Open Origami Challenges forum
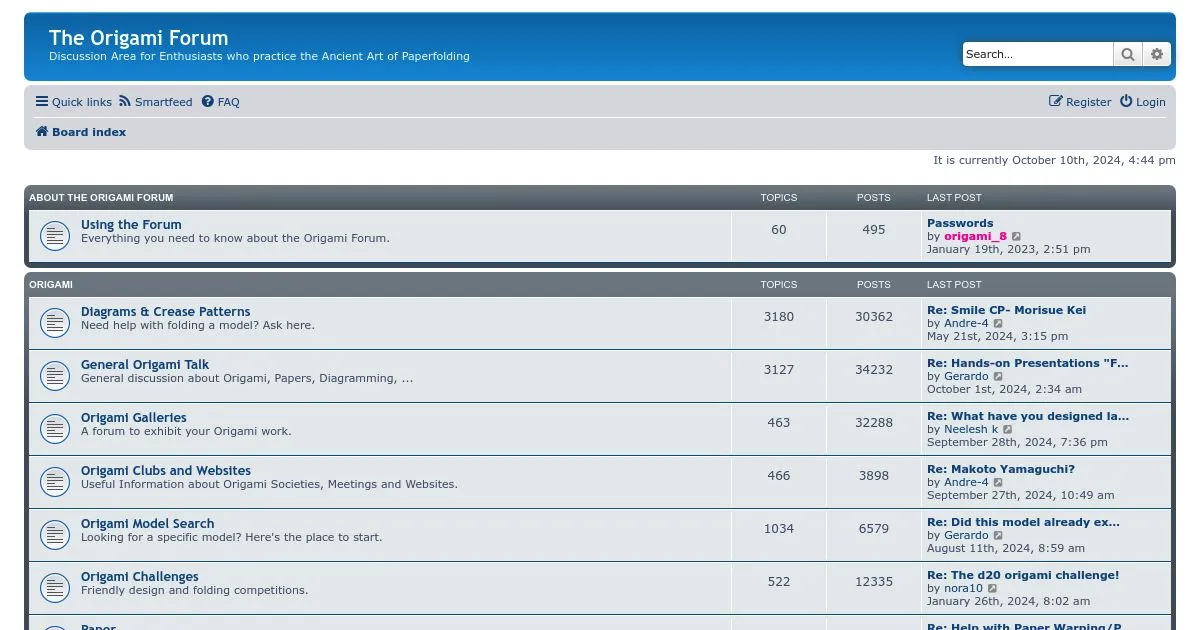1200x630 pixels. coord(140,577)
